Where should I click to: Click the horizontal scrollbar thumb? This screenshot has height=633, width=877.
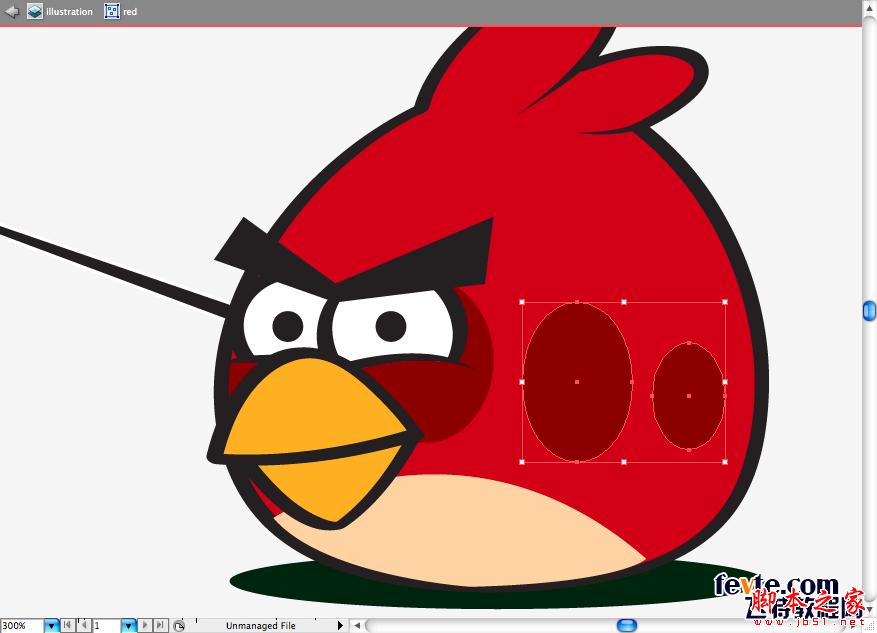coord(627,625)
